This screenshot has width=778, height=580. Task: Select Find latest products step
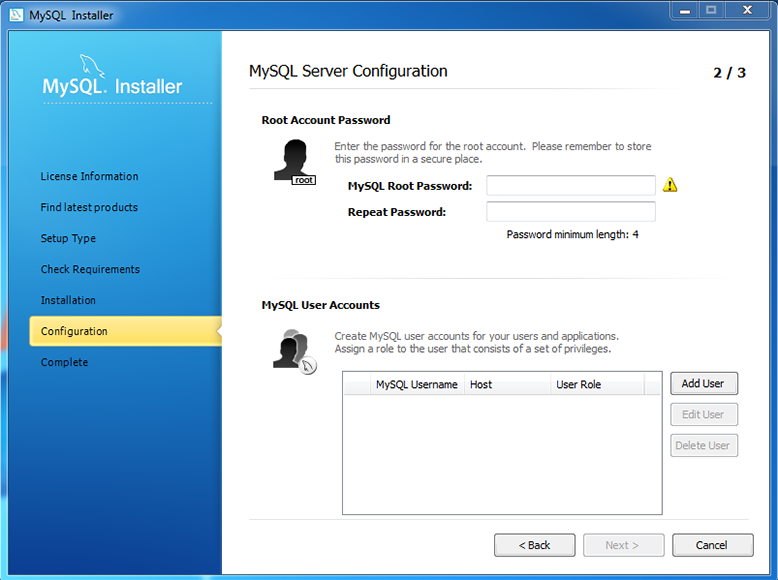tap(89, 207)
